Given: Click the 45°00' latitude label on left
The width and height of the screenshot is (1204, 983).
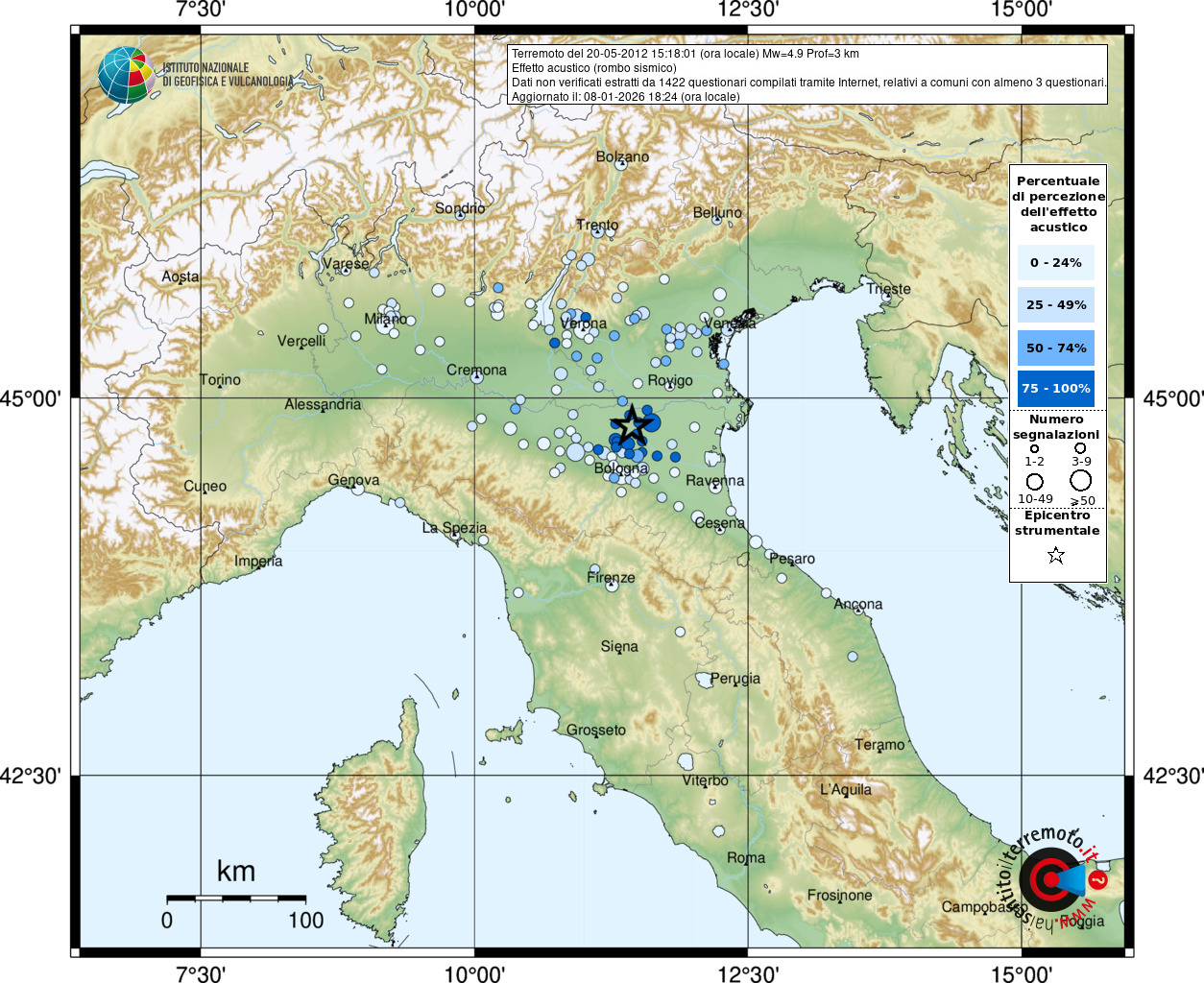Looking at the screenshot, I should (29, 397).
